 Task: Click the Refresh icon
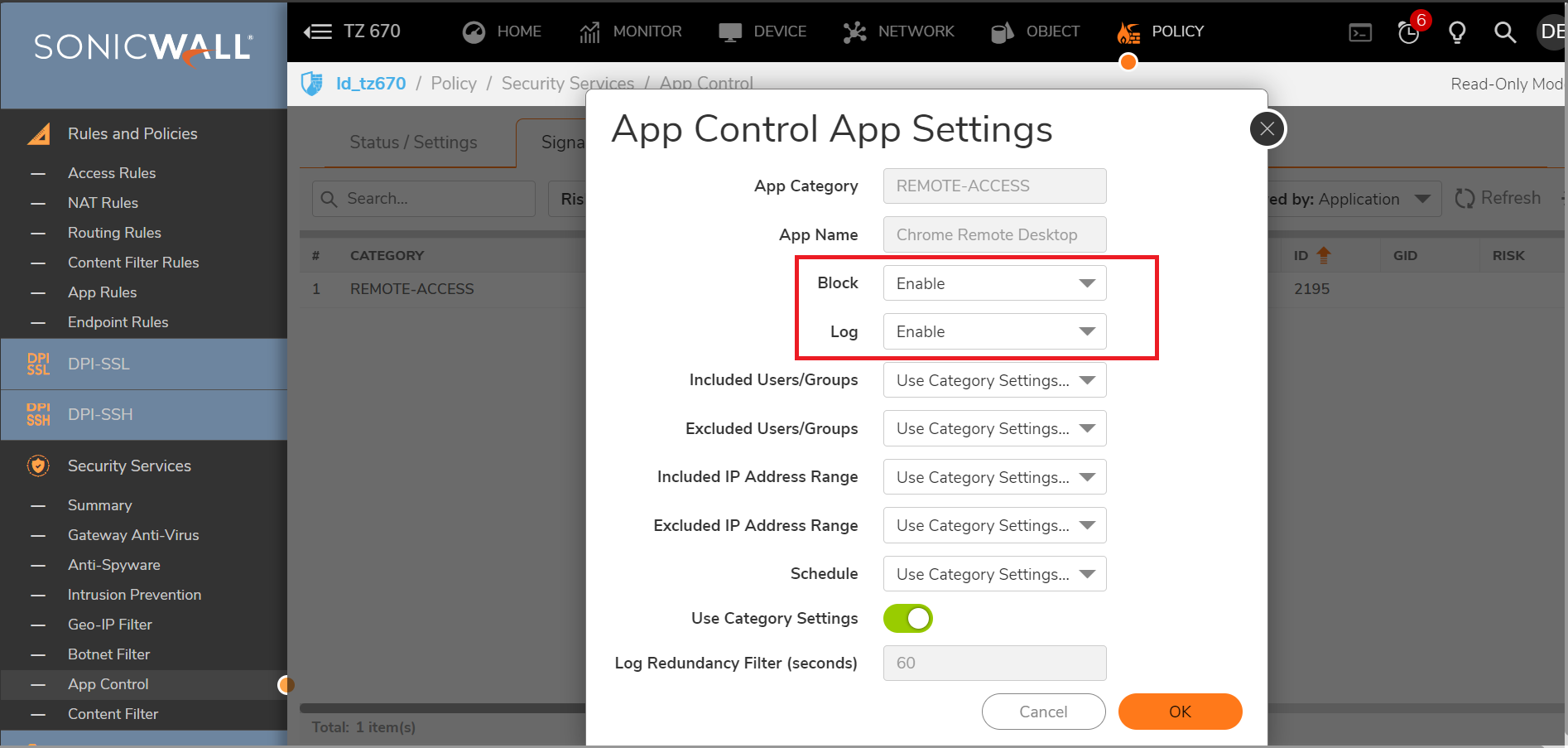click(x=1465, y=199)
